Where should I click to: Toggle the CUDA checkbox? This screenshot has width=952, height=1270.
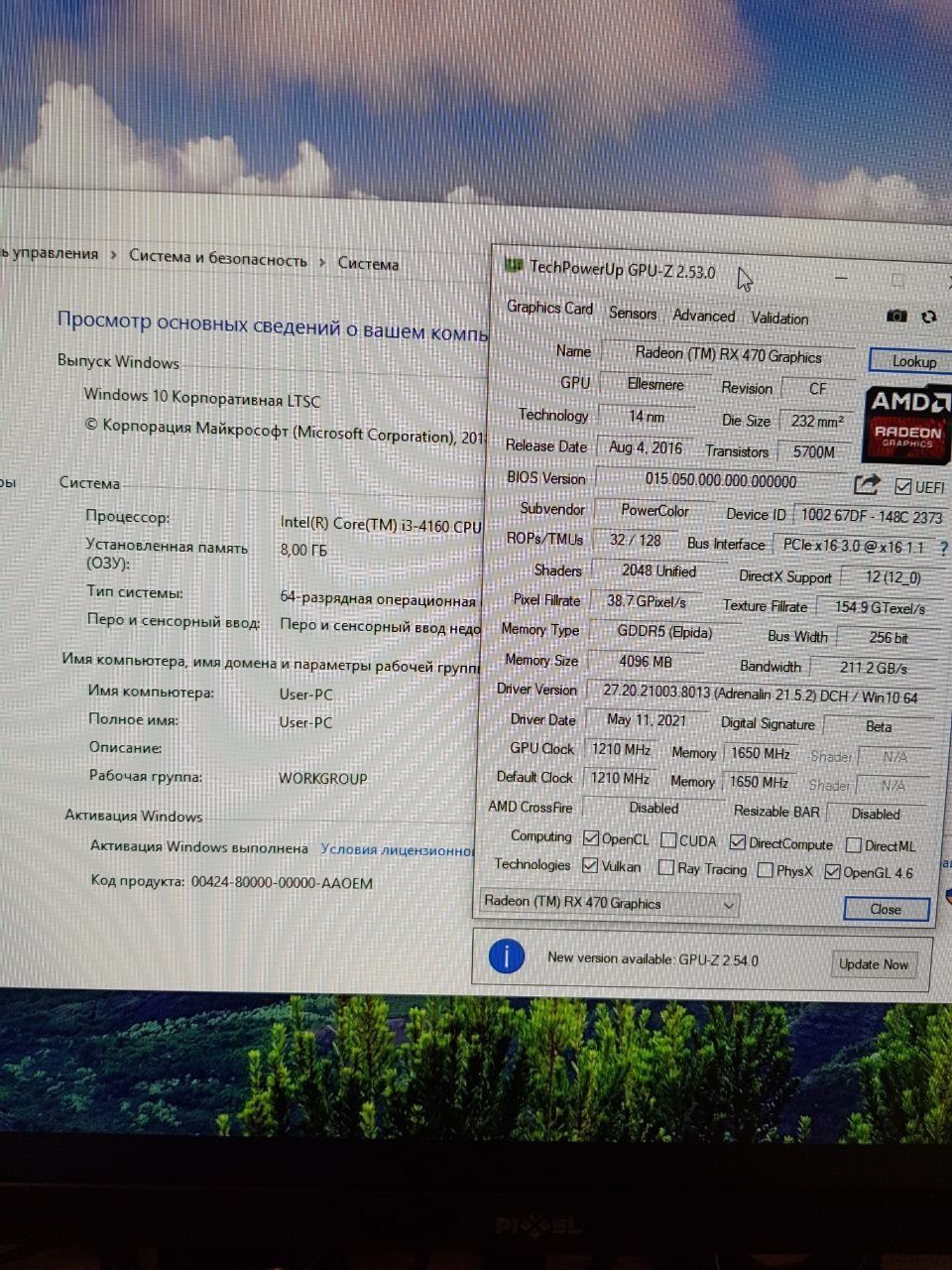pos(668,841)
